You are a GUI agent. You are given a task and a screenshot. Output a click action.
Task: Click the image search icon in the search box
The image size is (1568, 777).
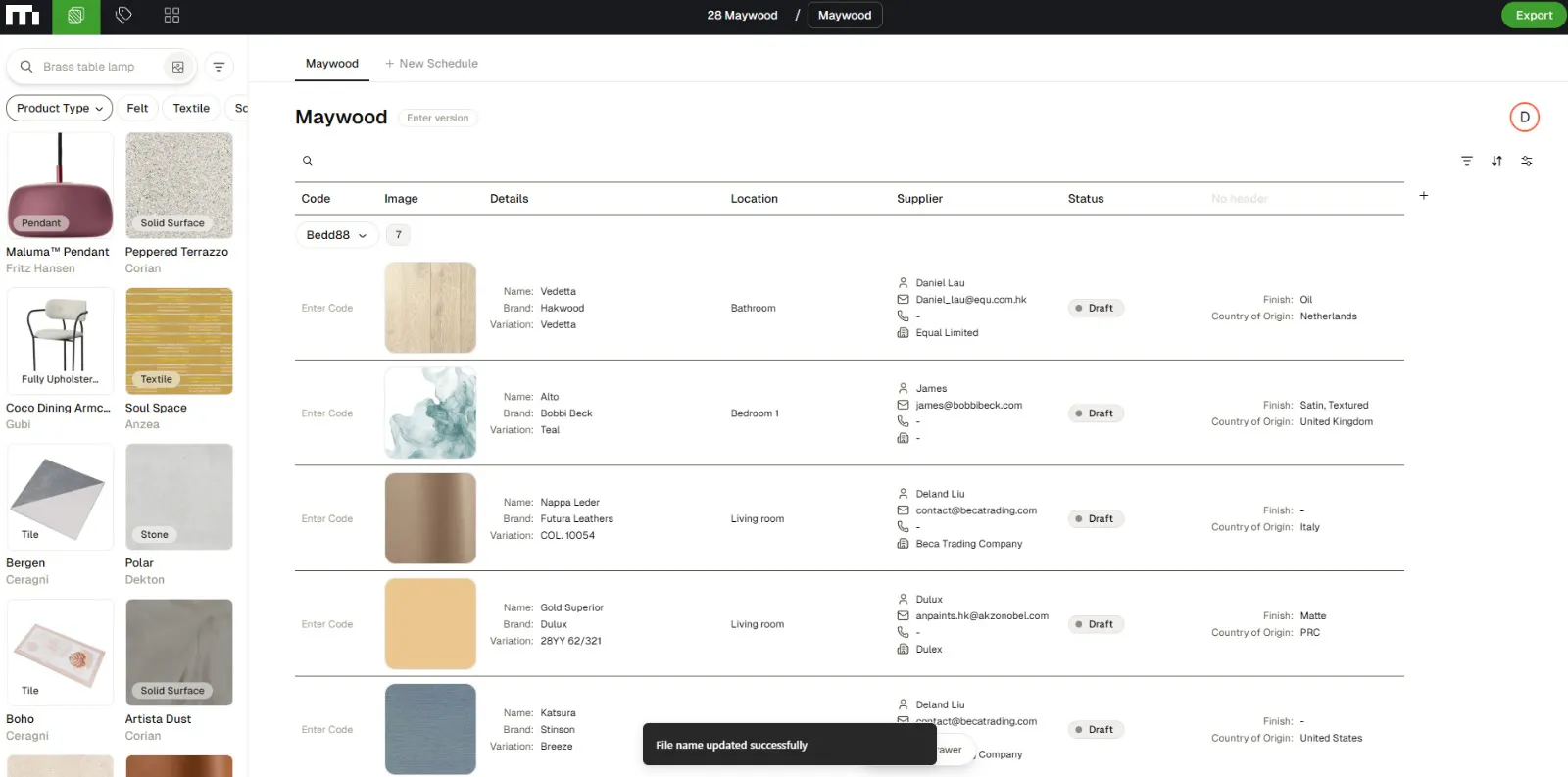pyautogui.click(x=177, y=67)
